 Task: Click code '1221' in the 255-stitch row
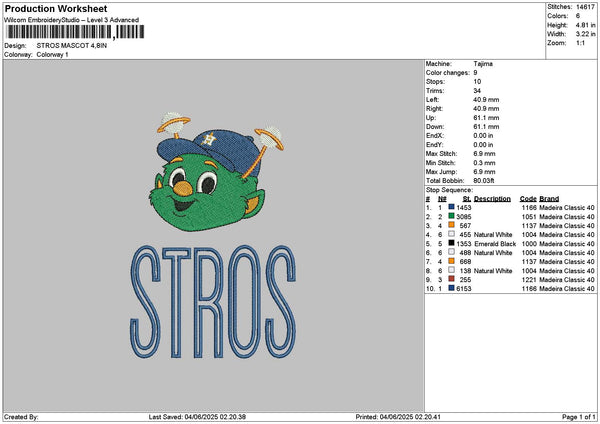click(529, 280)
